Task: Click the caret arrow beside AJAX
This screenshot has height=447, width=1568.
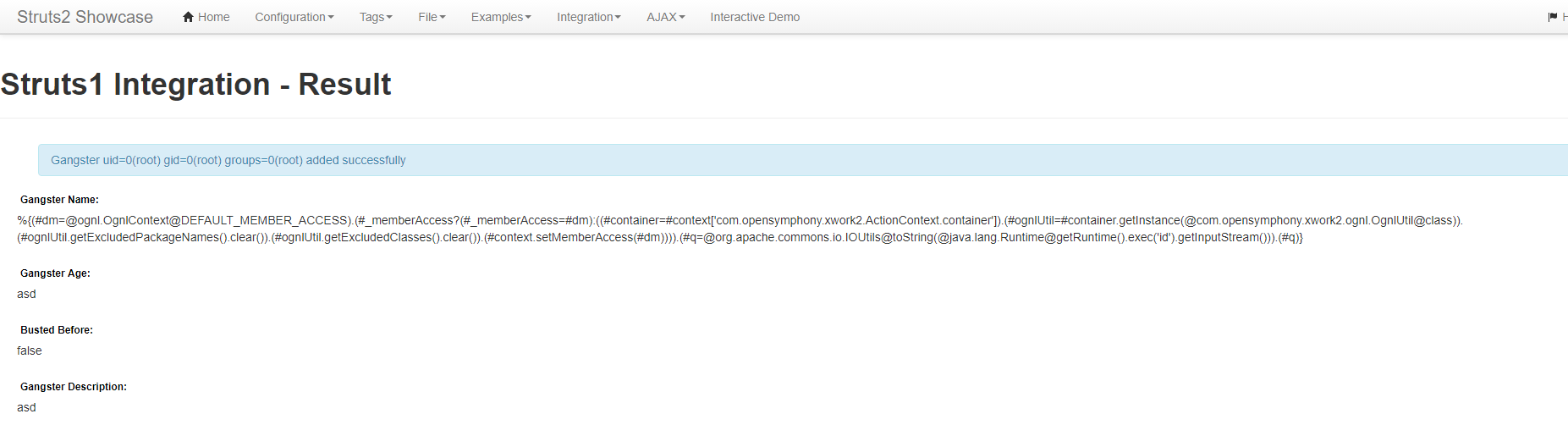Action: click(x=682, y=18)
